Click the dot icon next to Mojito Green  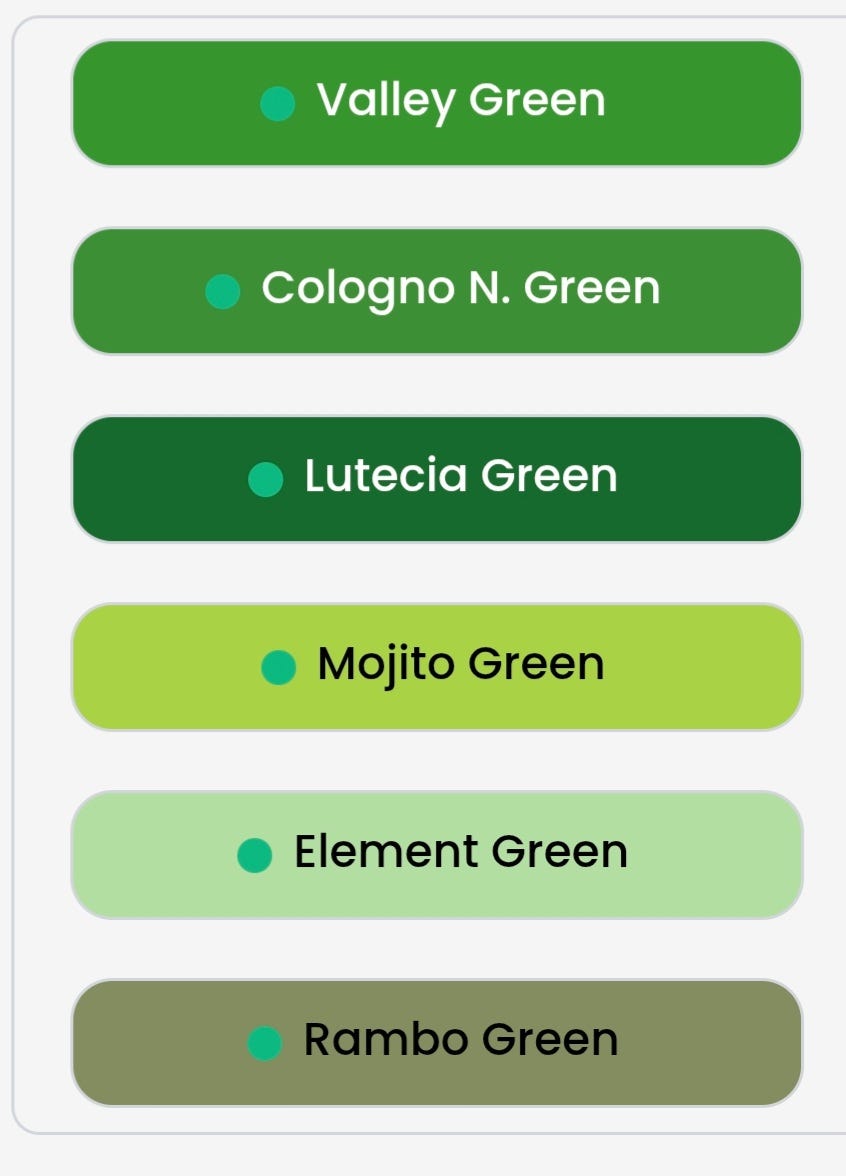coord(278,667)
